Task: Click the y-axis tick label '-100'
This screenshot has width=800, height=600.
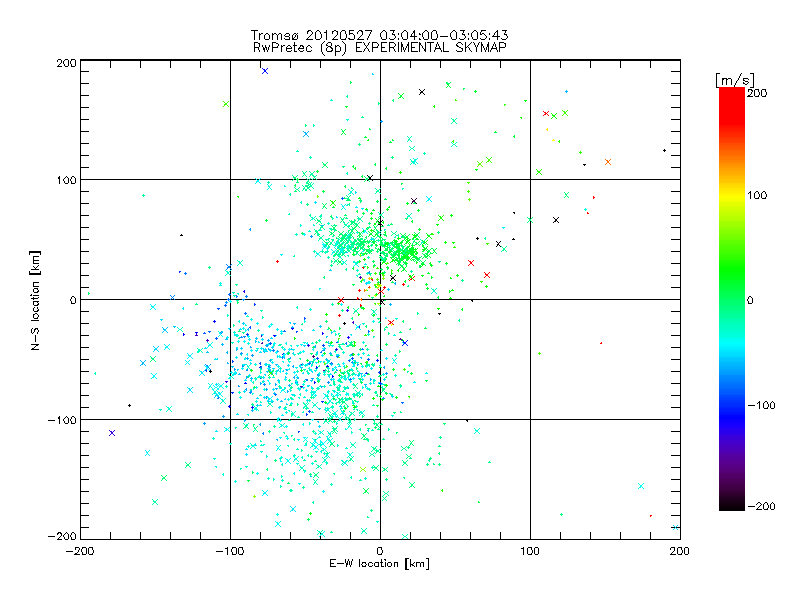Action: pyautogui.click(x=62, y=420)
